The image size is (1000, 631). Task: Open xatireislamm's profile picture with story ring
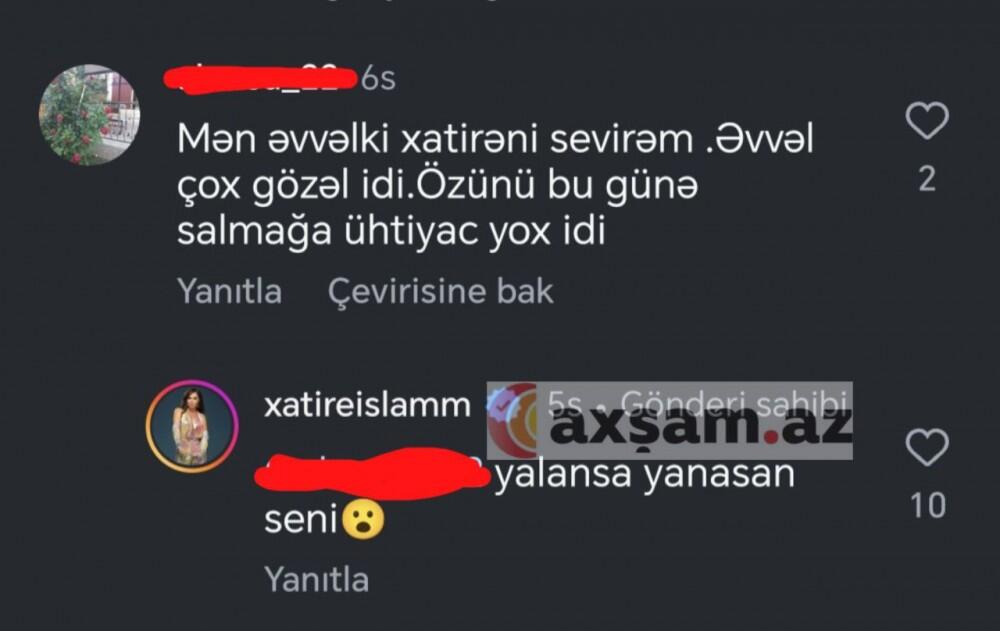(192, 426)
